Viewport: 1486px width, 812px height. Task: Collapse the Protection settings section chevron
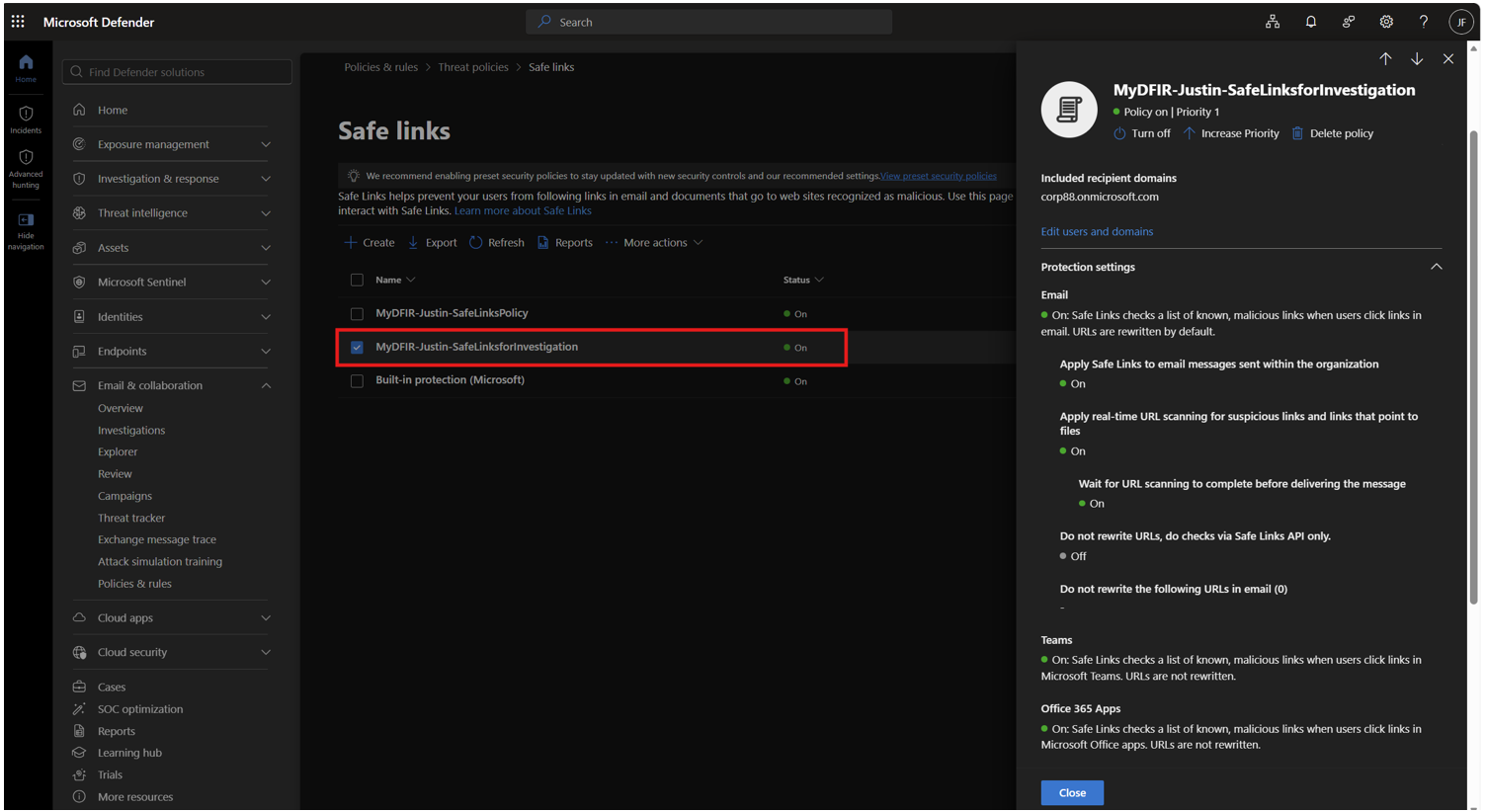pos(1437,267)
